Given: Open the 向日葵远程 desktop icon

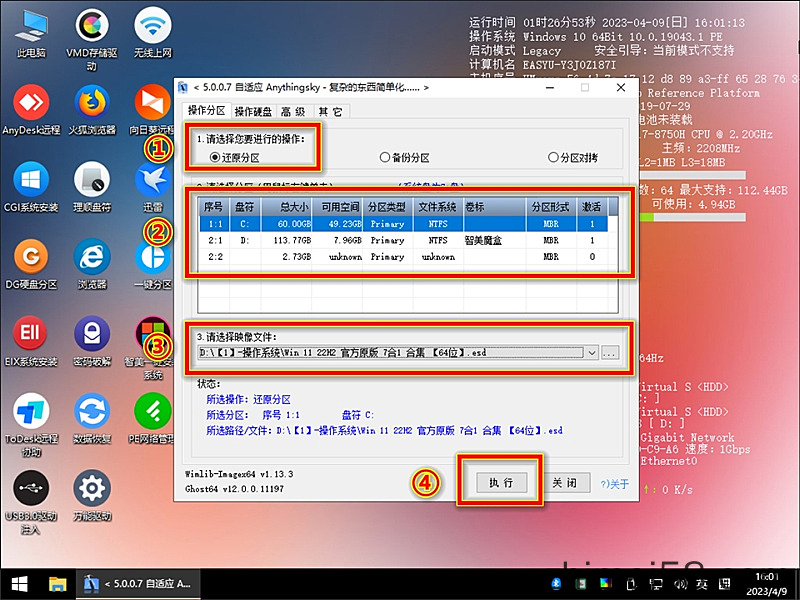Looking at the screenshot, I should [153, 110].
